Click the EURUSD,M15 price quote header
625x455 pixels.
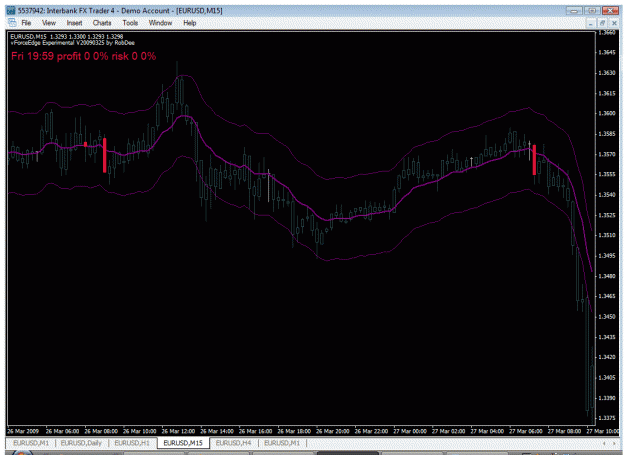tap(67, 37)
